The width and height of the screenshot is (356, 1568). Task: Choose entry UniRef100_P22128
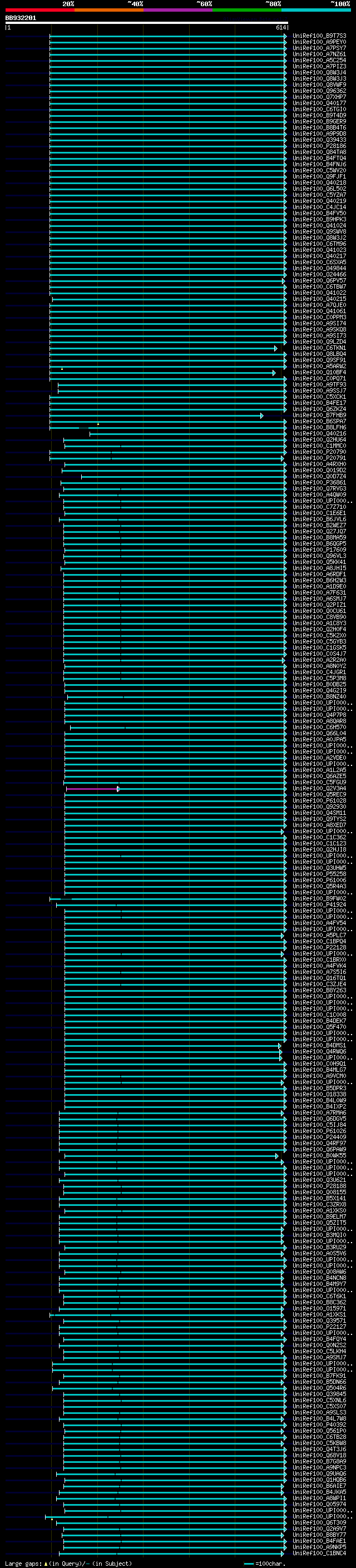(319, 947)
